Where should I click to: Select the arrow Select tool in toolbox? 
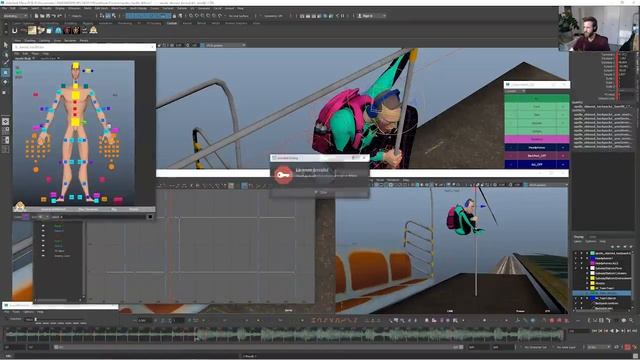point(5,44)
